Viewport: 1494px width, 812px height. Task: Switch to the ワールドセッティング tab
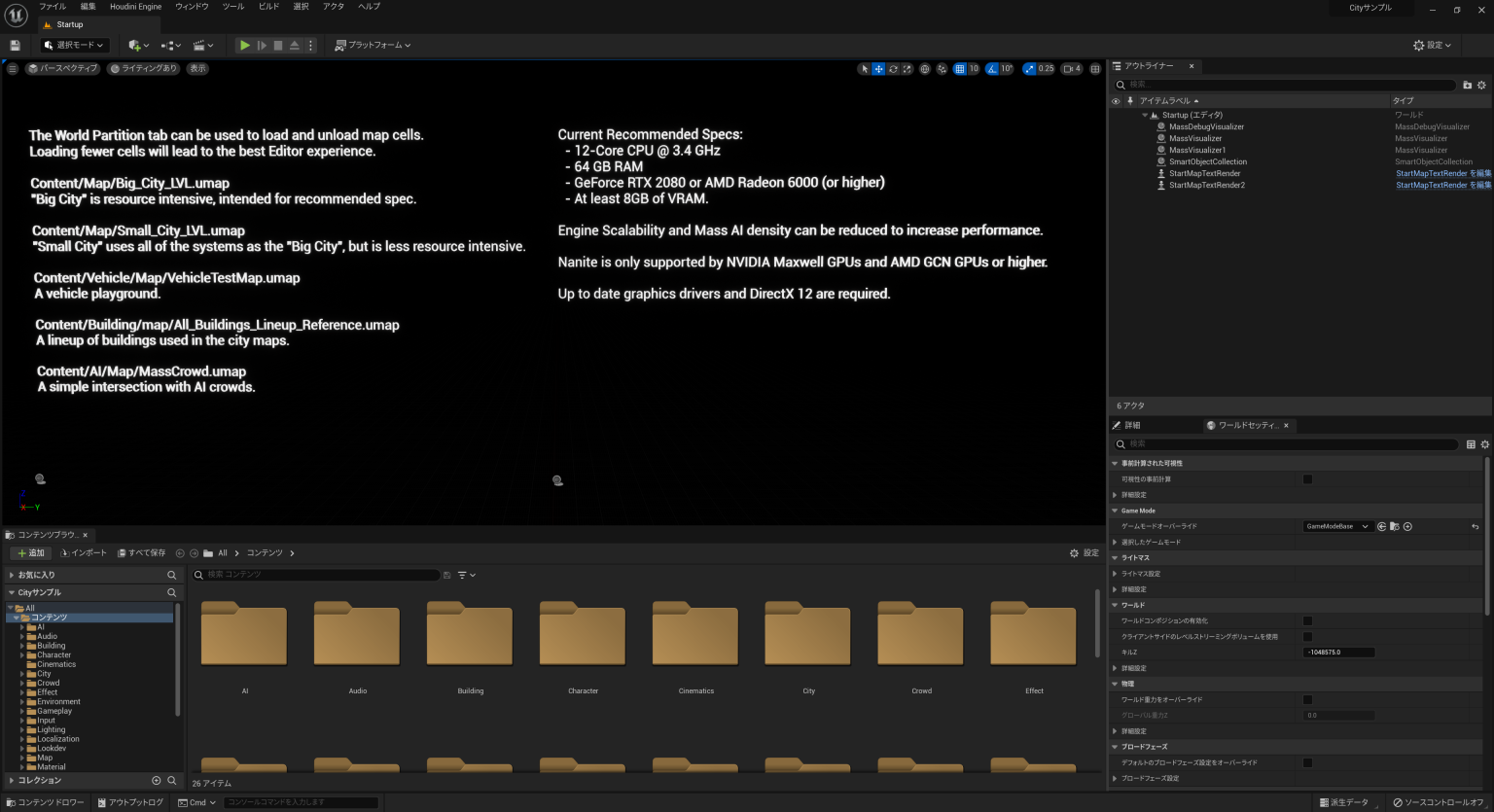coord(1247,425)
